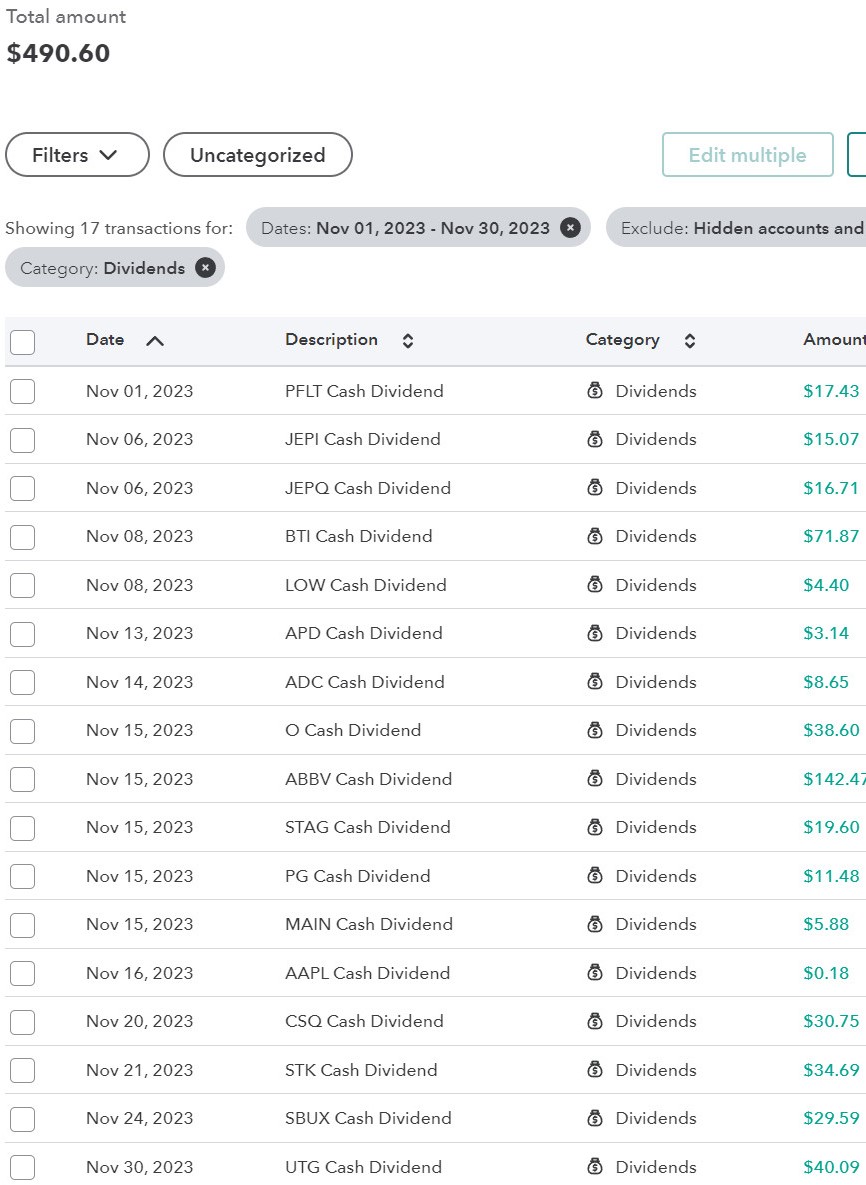
Task: Select the O Cash Dividend checkbox
Action: click(x=22, y=731)
